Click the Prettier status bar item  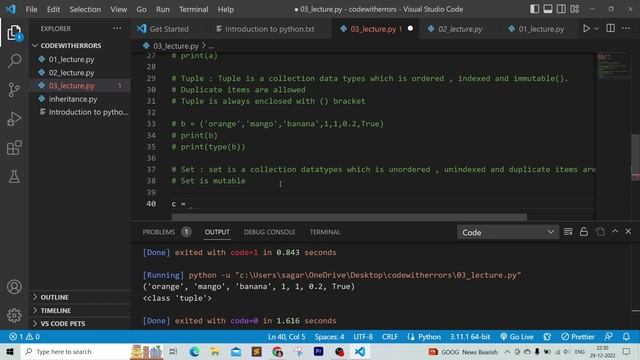pyautogui.click(x=578, y=337)
